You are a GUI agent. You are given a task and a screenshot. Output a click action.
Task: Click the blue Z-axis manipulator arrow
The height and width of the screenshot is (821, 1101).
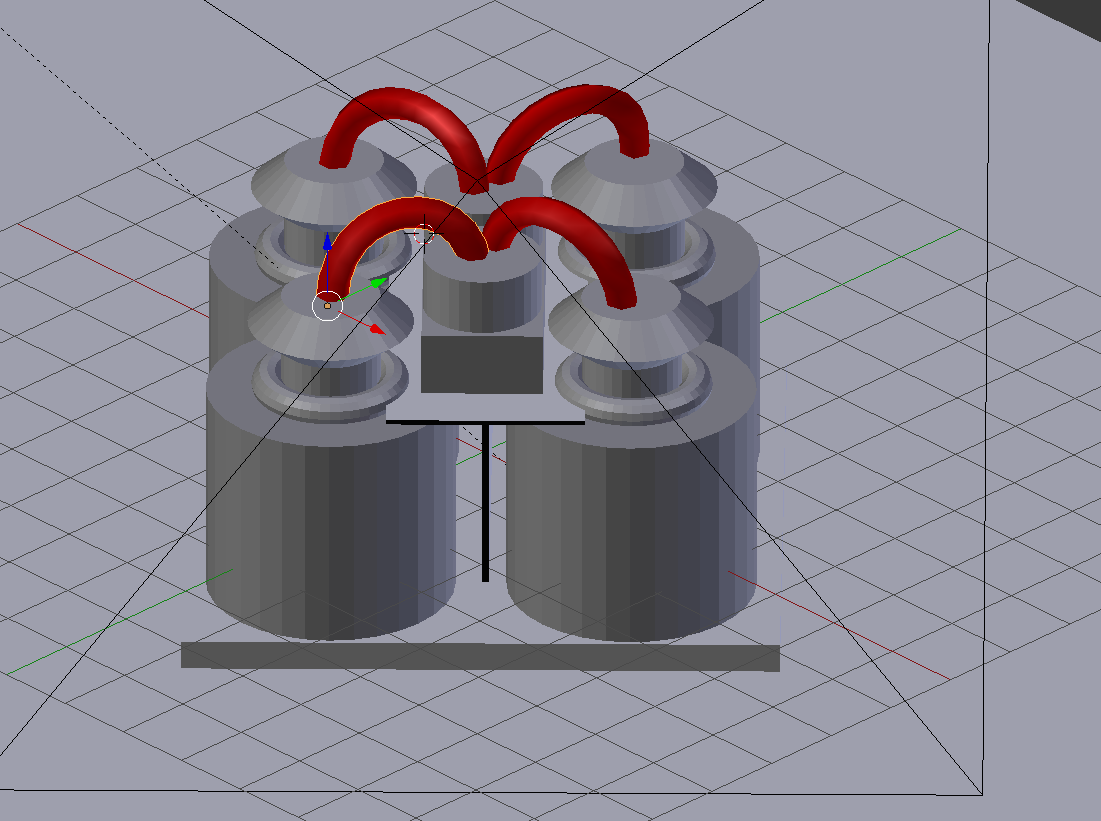327,242
